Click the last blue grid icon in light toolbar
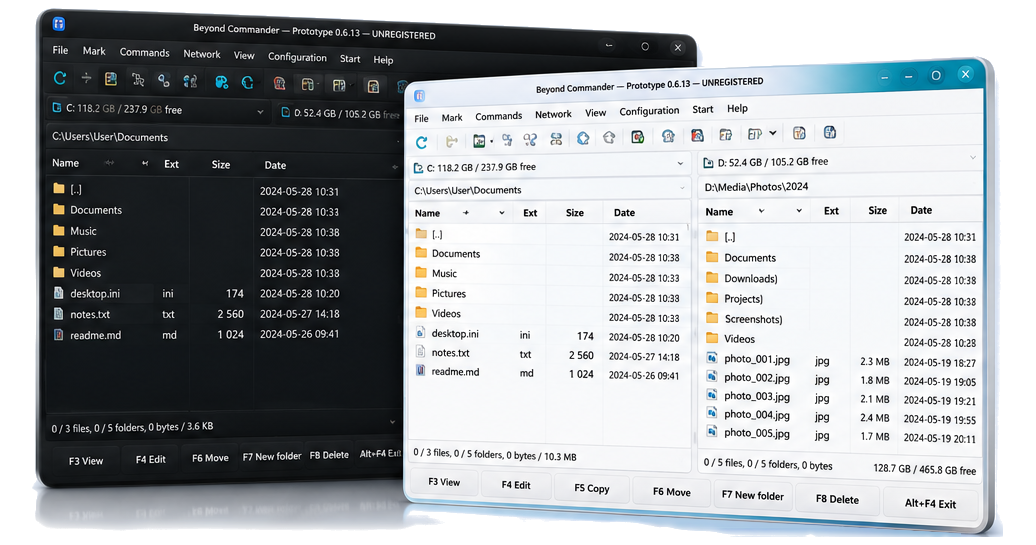Image resolution: width=1036 pixels, height=545 pixels. tap(830, 133)
